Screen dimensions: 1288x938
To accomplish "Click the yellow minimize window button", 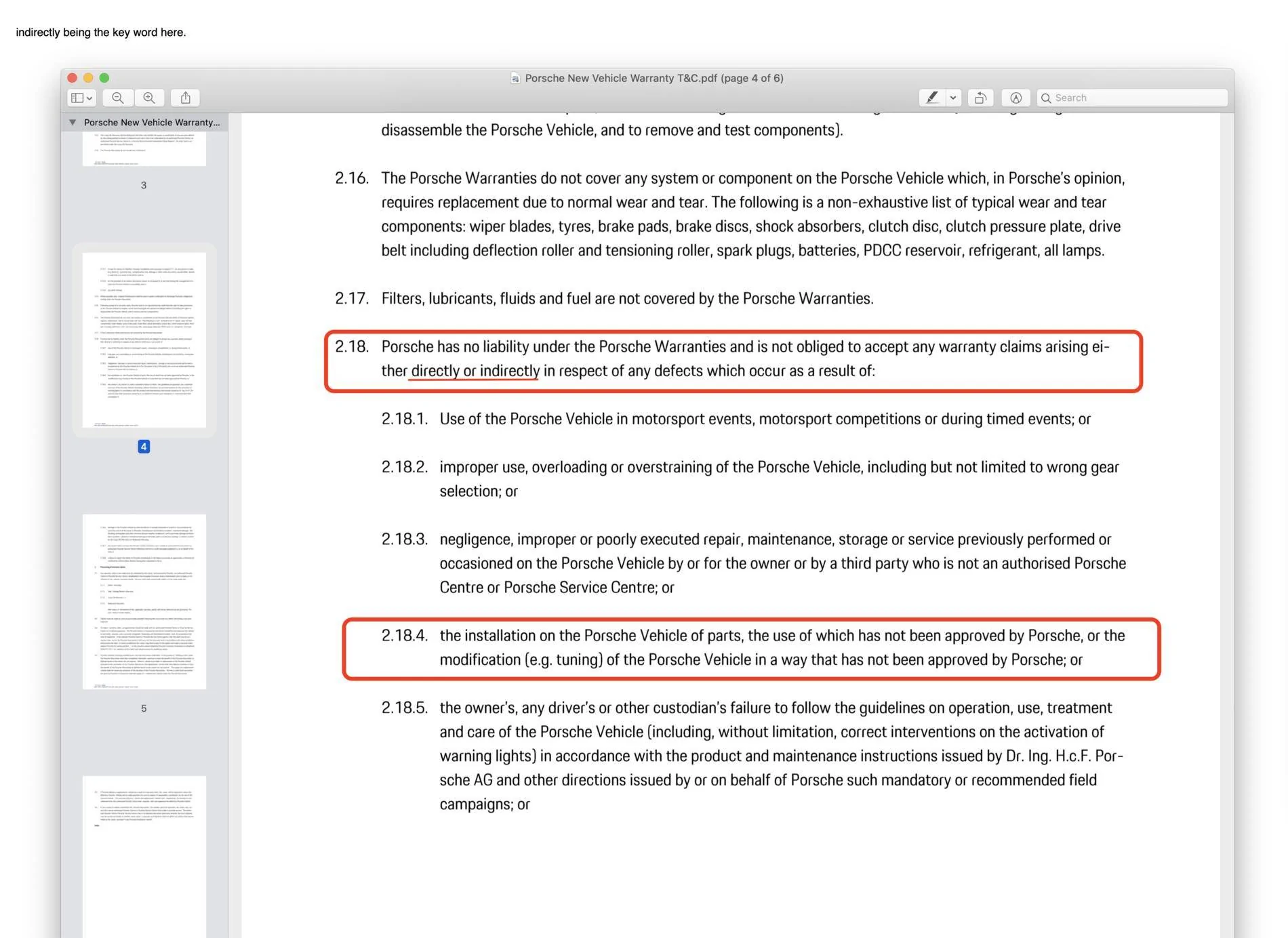I will 88,78.
